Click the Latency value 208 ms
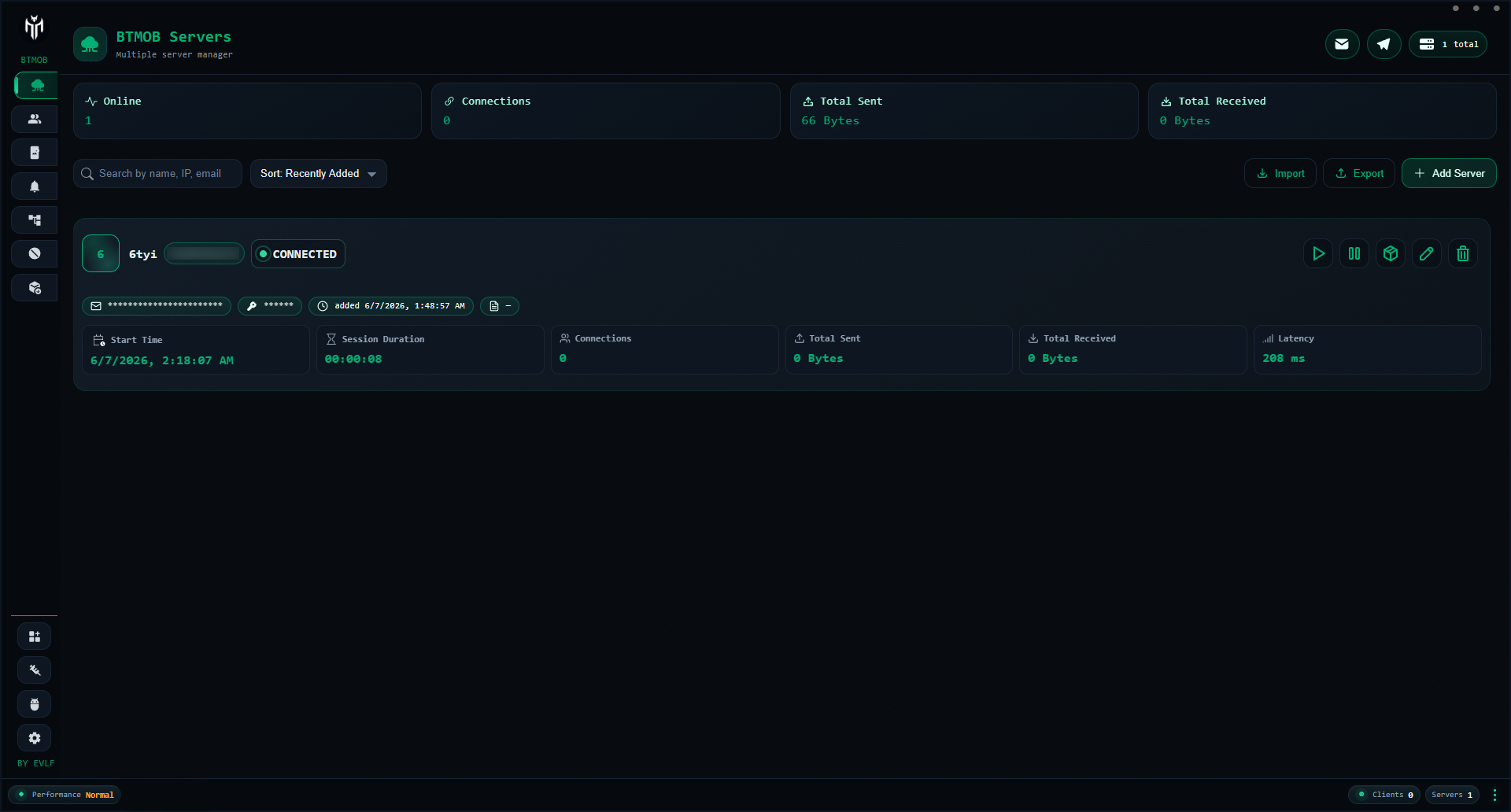 coord(1284,358)
